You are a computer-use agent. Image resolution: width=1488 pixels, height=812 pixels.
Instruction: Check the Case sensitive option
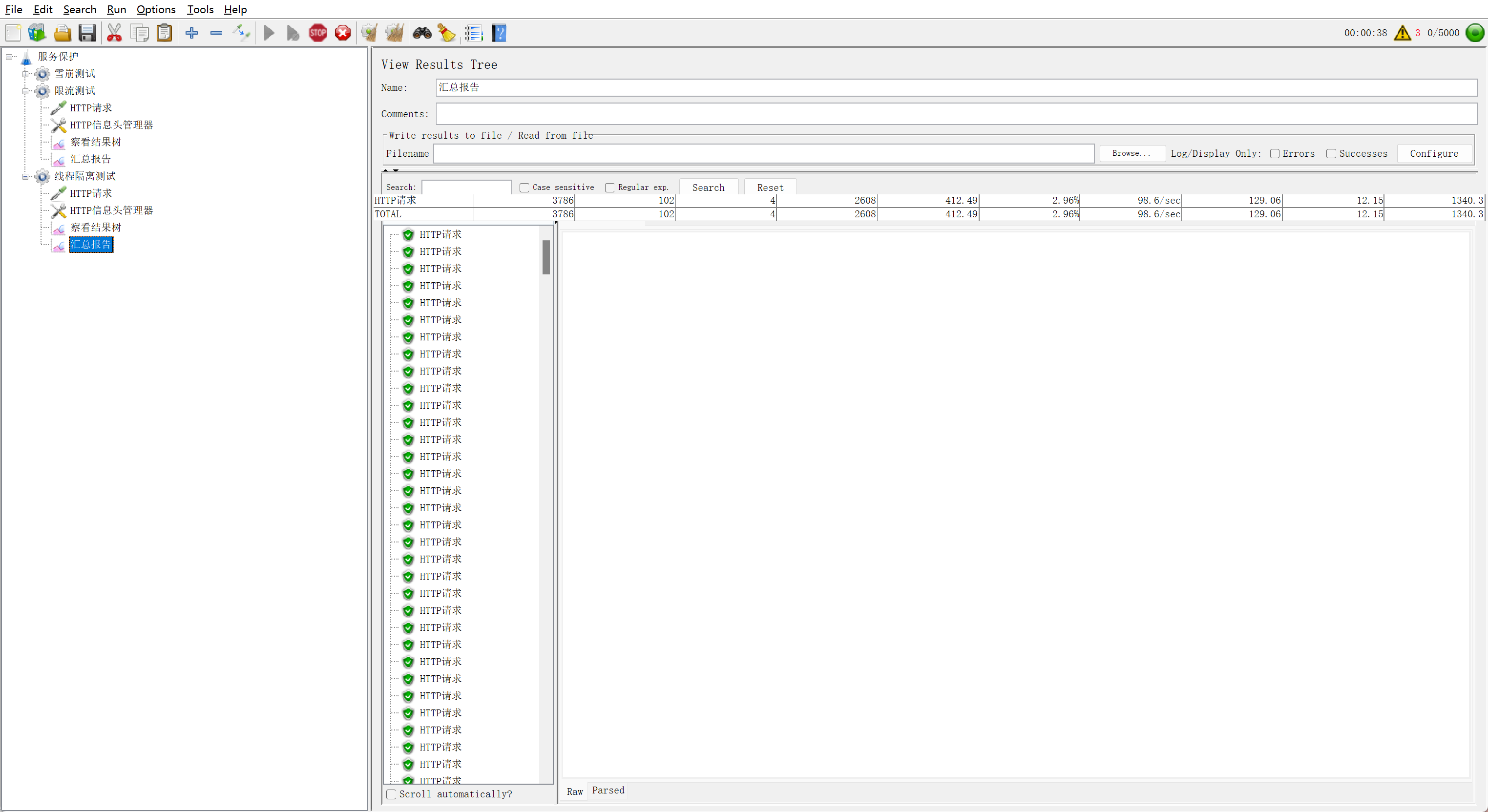pos(524,187)
